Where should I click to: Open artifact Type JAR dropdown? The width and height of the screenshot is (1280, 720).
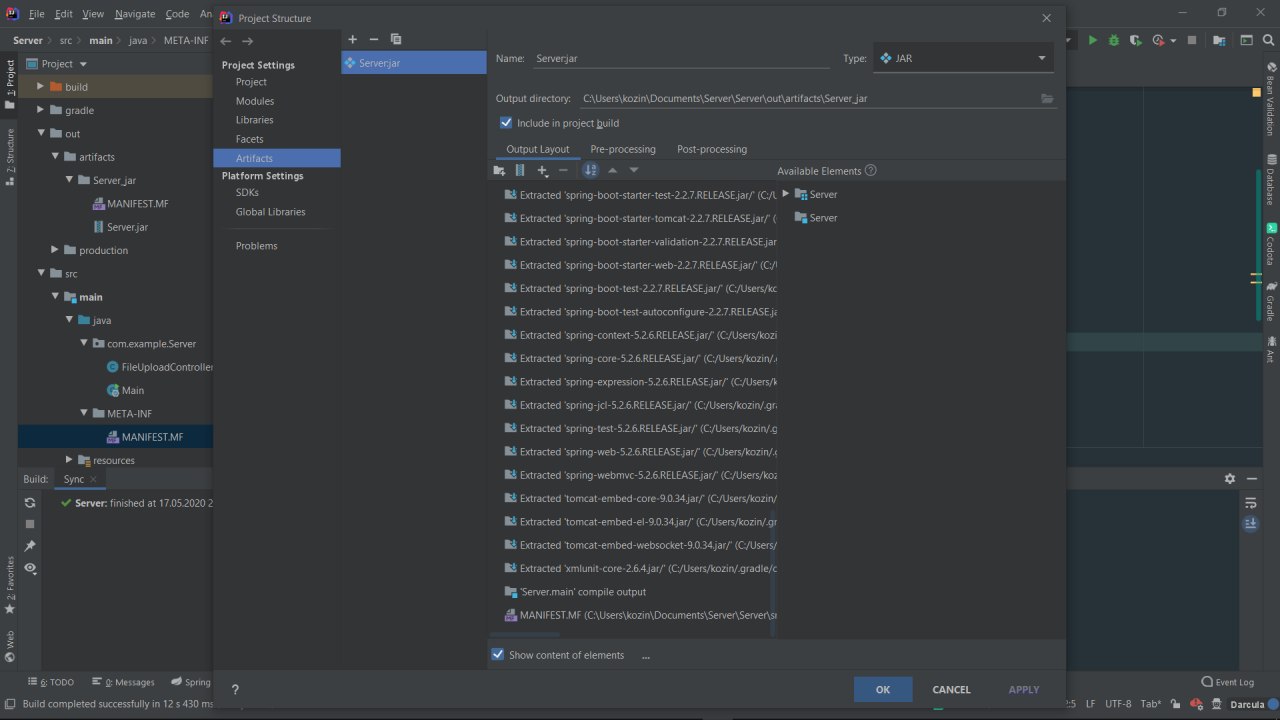pyautogui.click(x=964, y=58)
